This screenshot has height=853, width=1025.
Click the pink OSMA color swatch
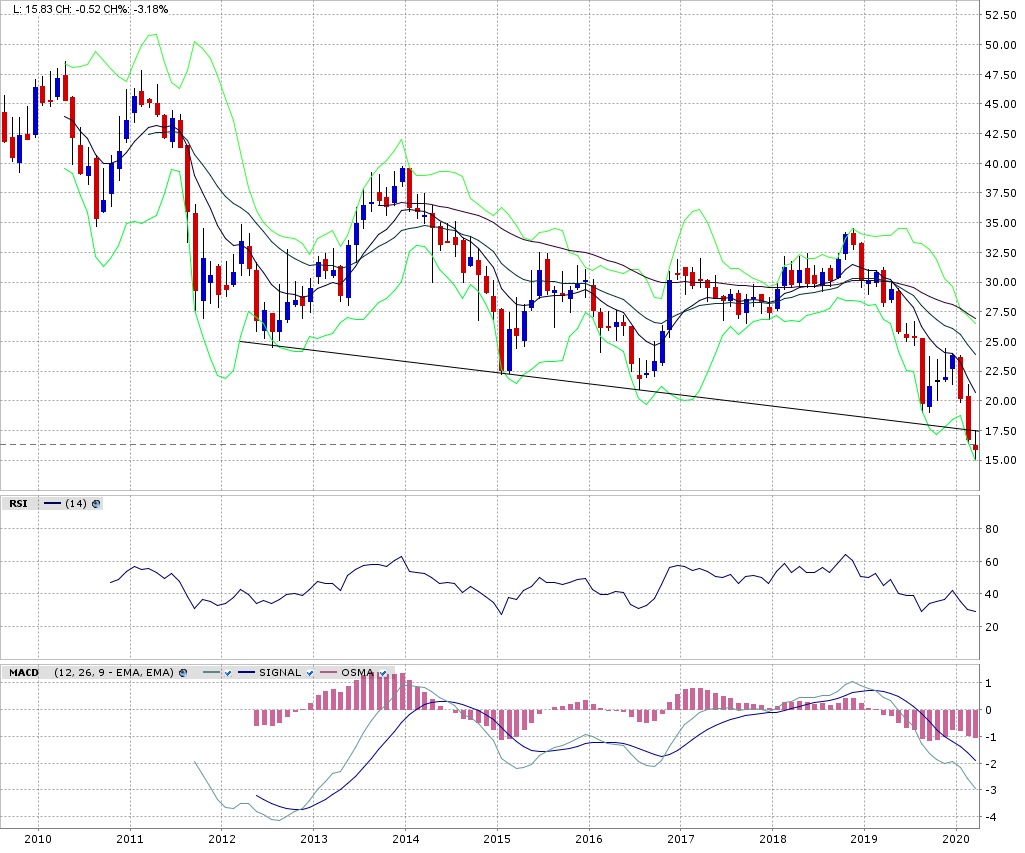coord(325,673)
